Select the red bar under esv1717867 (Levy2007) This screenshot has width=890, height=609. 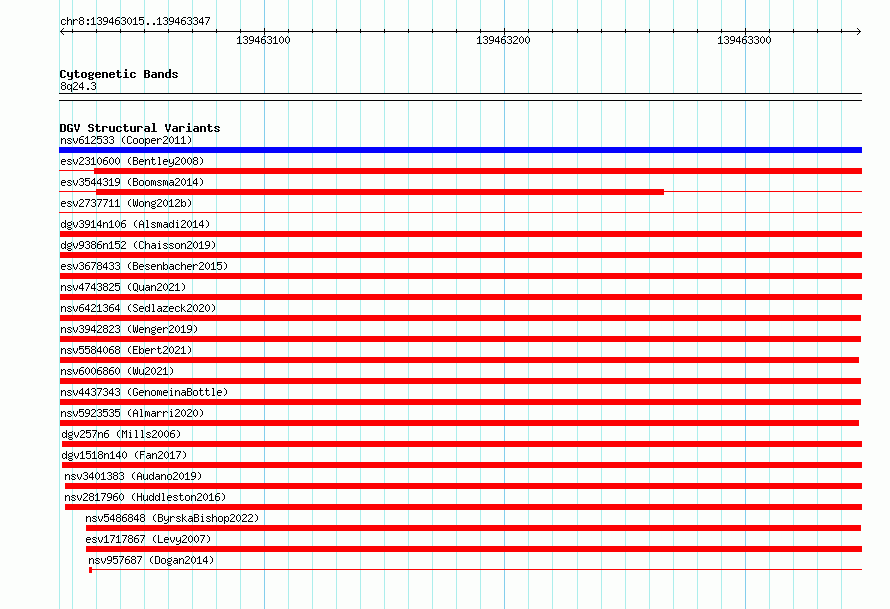coord(474,549)
